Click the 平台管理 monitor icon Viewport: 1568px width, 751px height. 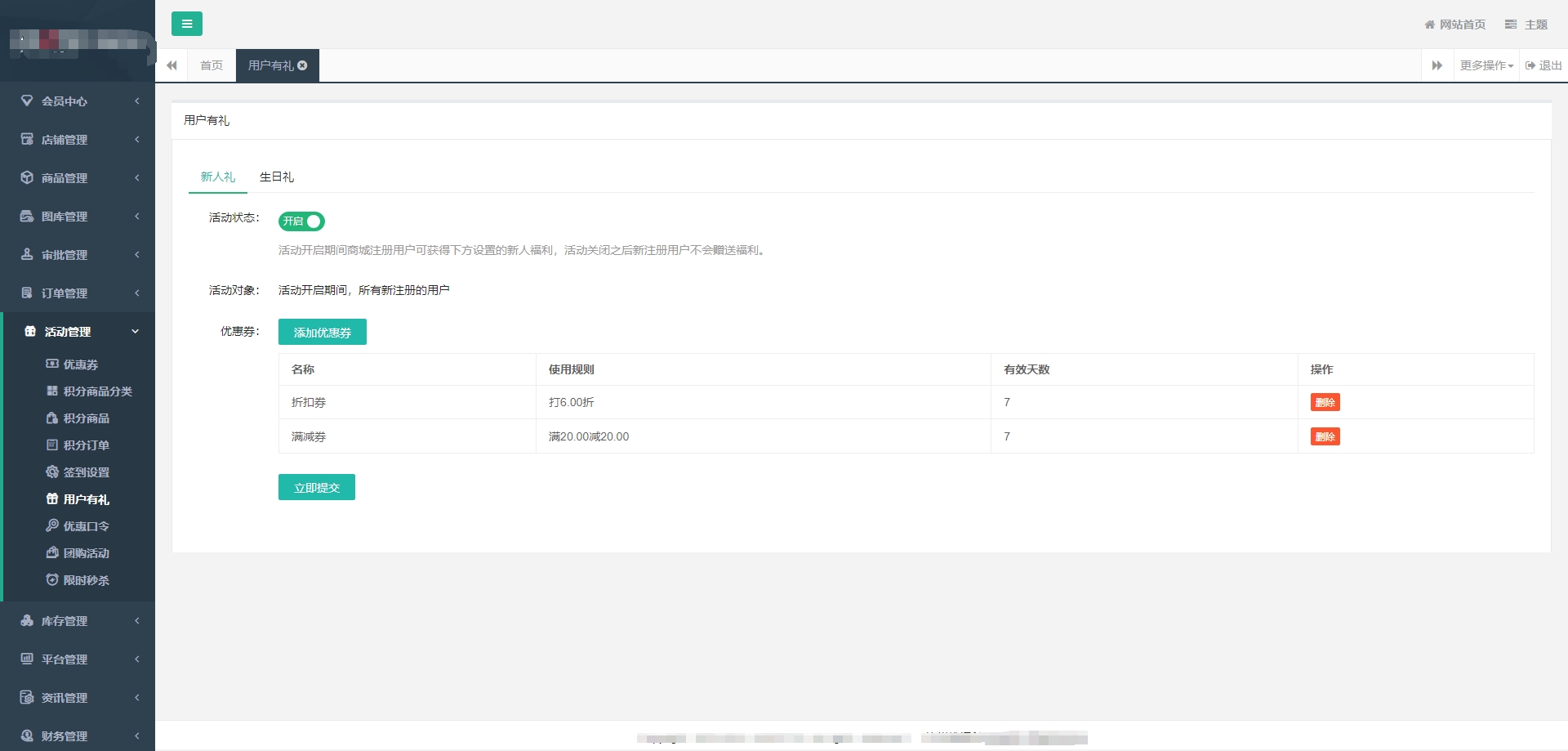coord(27,659)
